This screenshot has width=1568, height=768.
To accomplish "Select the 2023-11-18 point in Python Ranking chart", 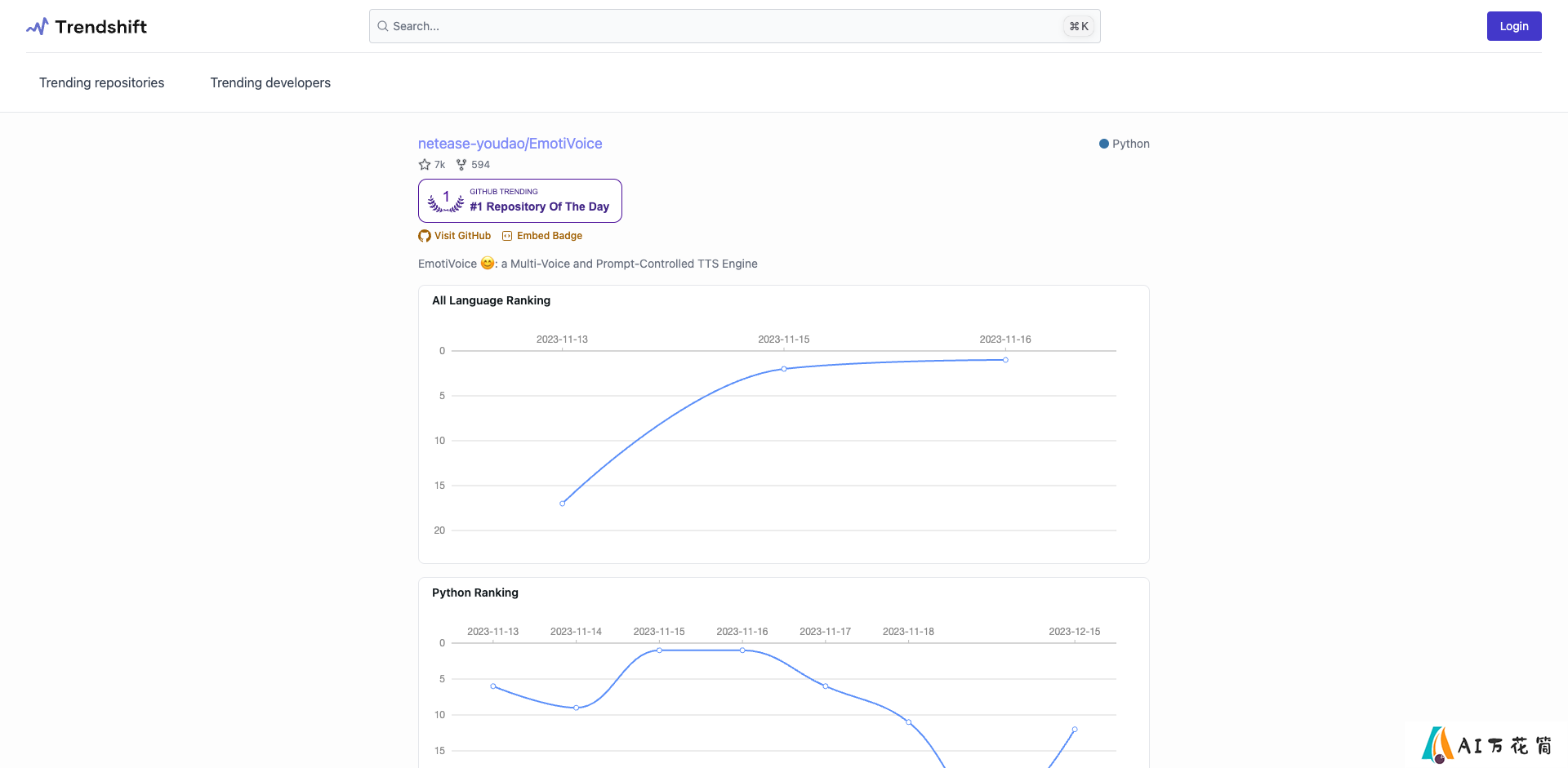I will click(x=909, y=722).
